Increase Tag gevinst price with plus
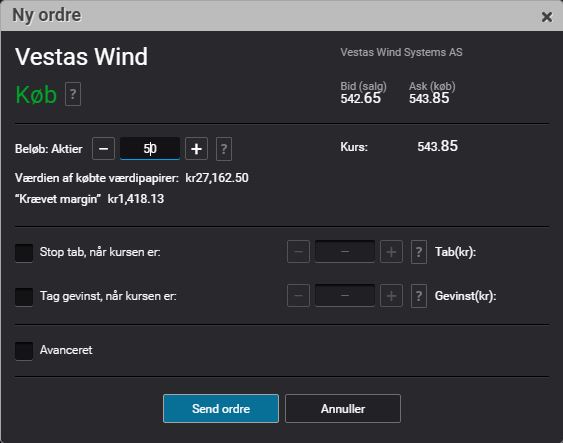The image size is (563, 443). click(x=391, y=296)
